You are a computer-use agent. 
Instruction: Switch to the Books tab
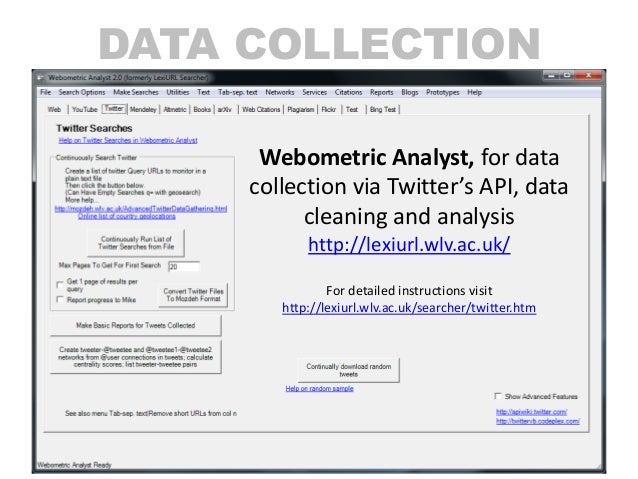pos(202,109)
